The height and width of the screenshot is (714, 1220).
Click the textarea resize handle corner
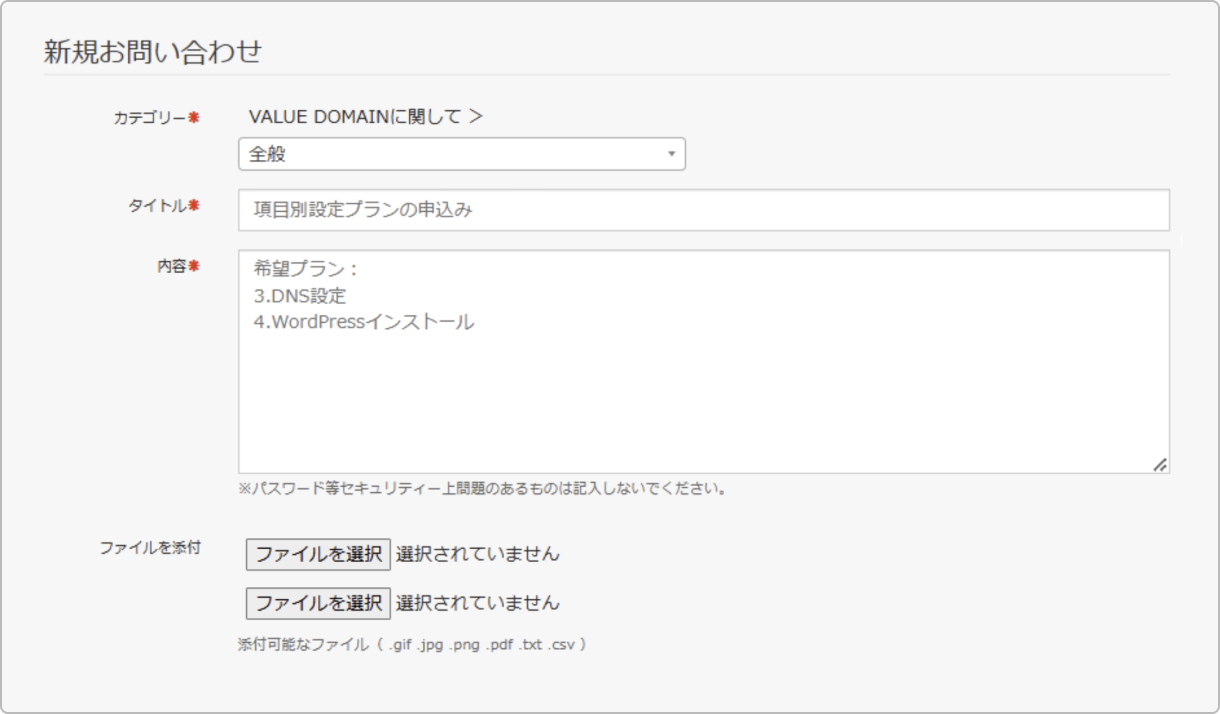pos(1160,465)
